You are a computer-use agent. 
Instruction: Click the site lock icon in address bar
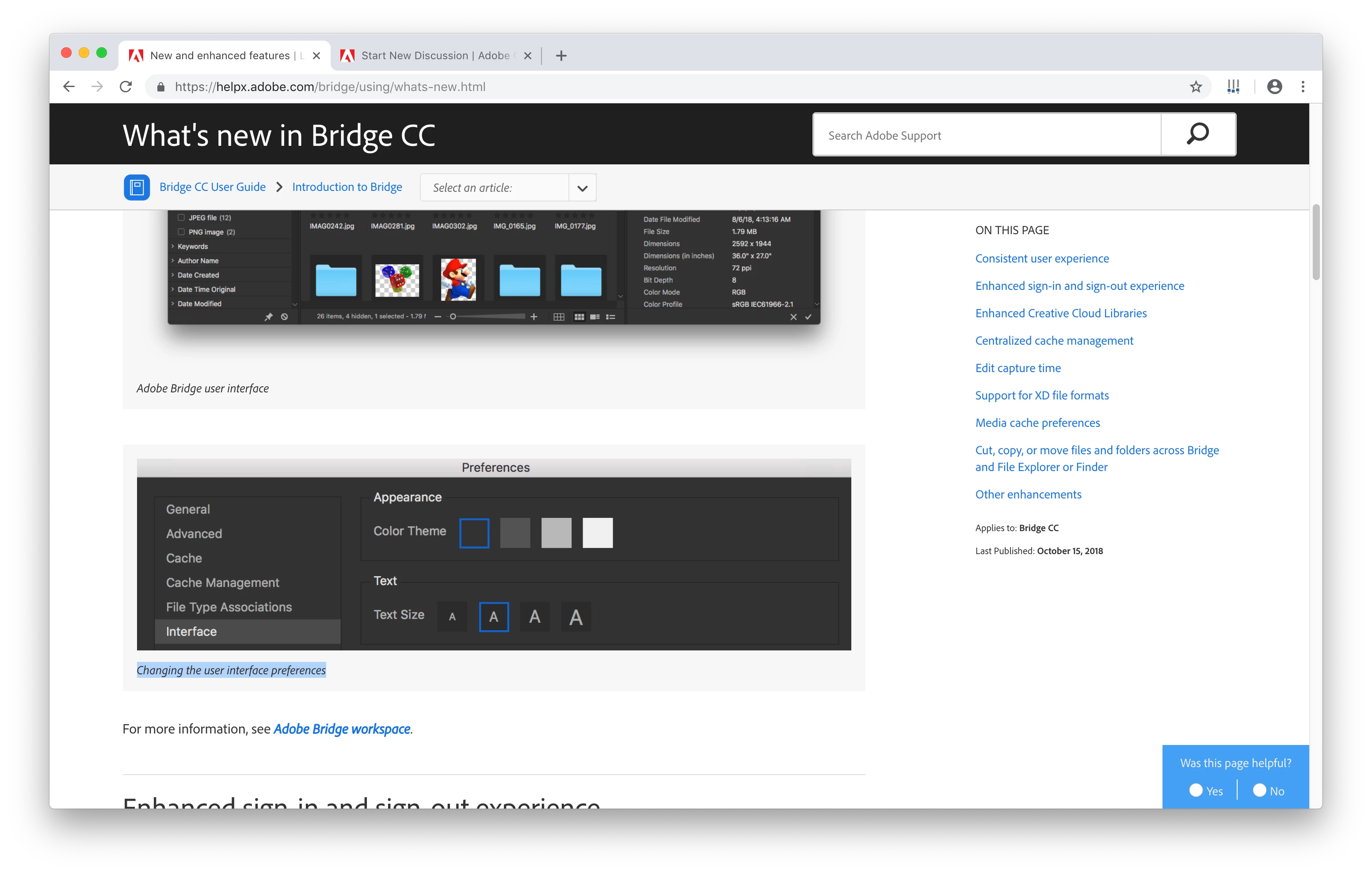161,87
